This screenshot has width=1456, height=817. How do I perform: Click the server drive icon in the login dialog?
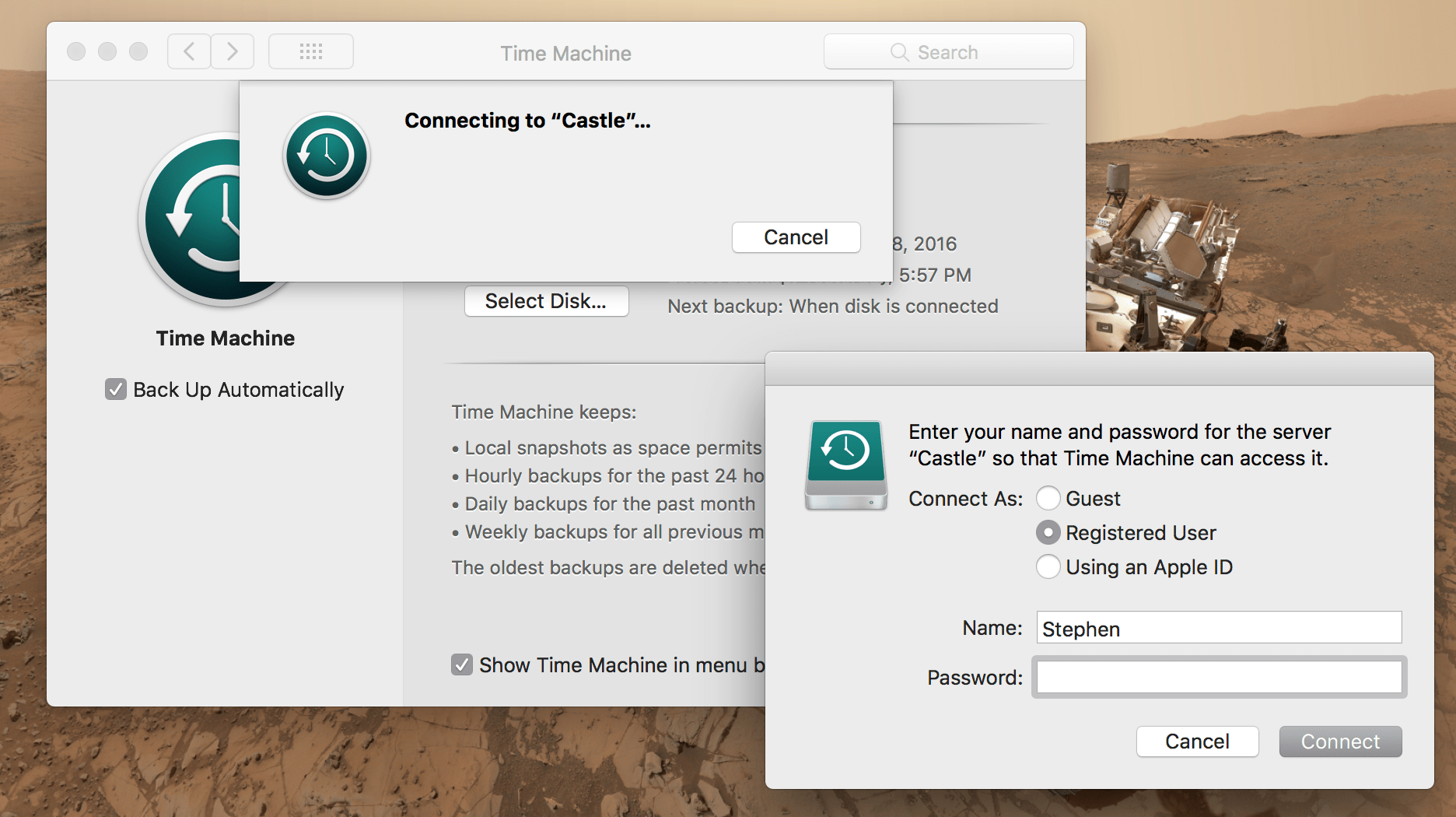pyautogui.click(x=845, y=463)
